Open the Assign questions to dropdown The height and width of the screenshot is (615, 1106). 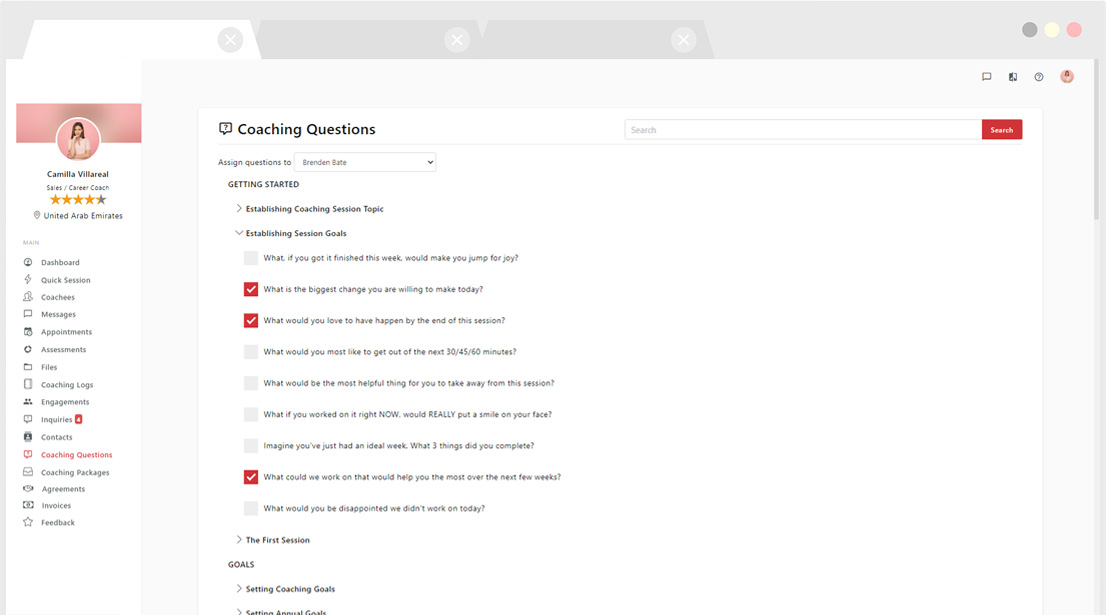pos(365,162)
